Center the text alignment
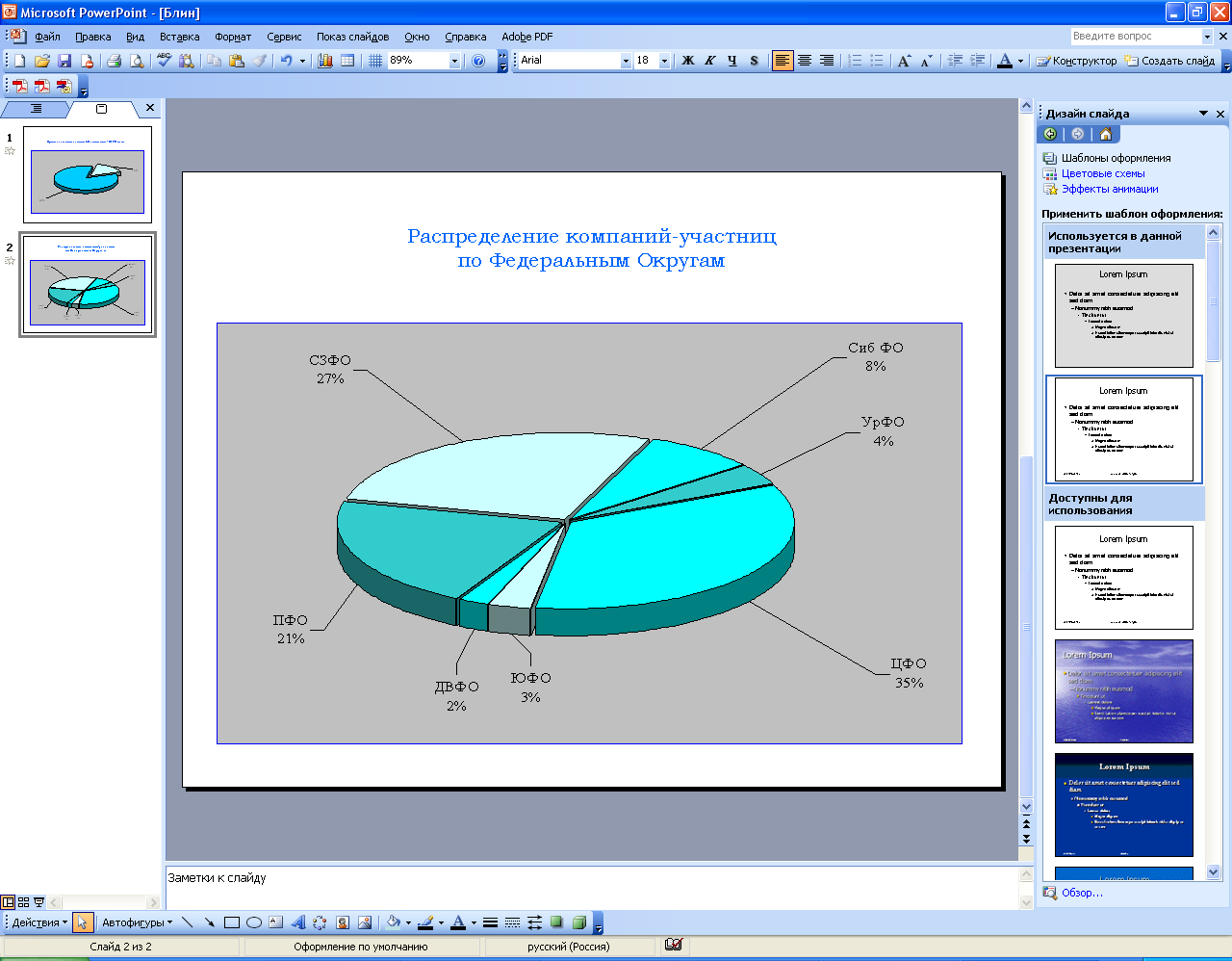This screenshot has width=1232, height=961. tap(805, 61)
